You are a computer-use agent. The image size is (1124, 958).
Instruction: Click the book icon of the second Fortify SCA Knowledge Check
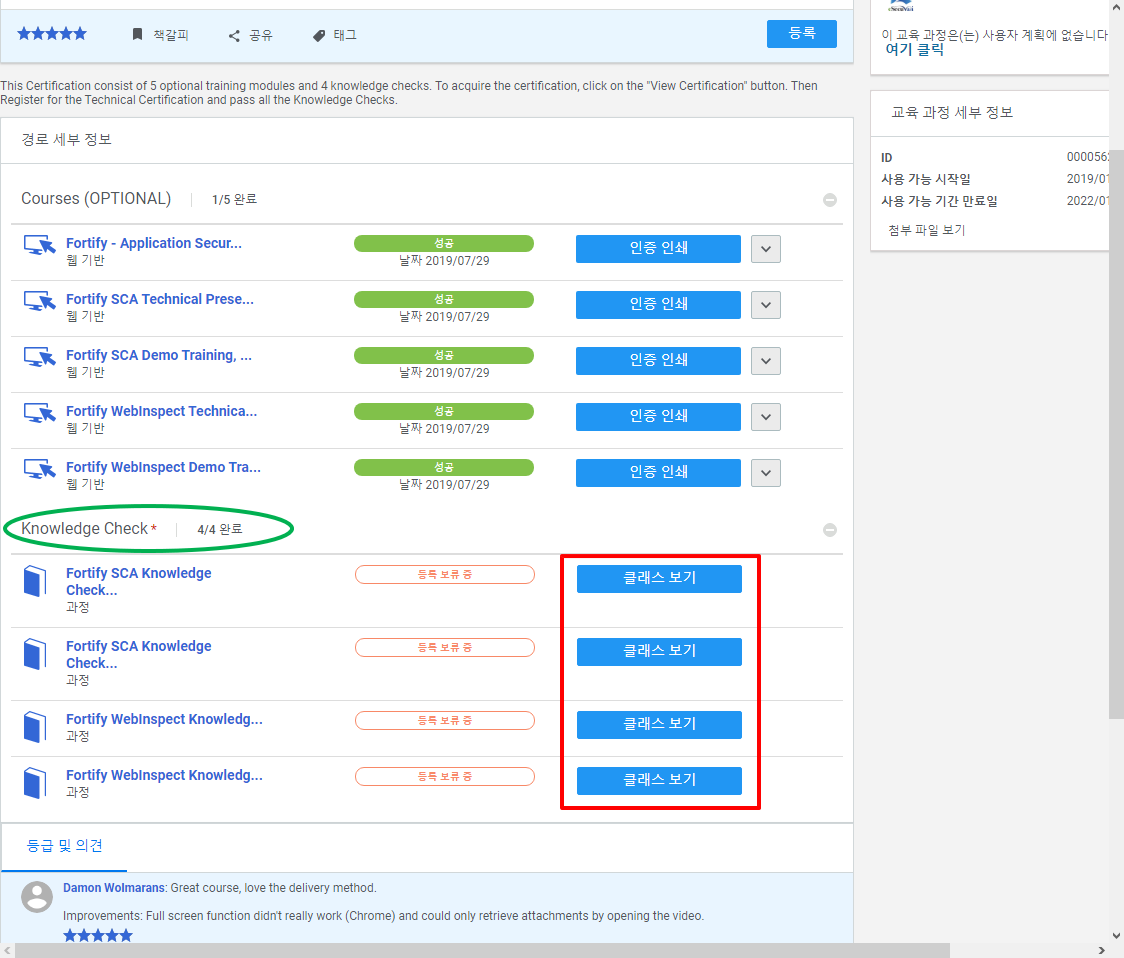pos(34,654)
